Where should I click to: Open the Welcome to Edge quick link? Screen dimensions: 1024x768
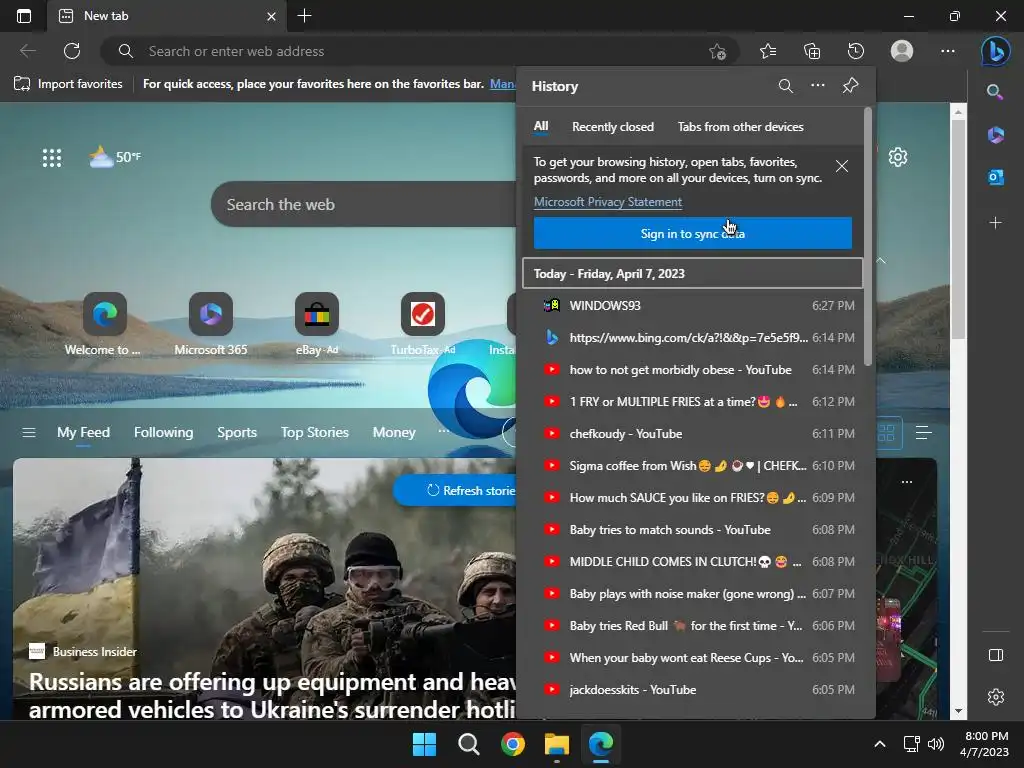click(104, 325)
